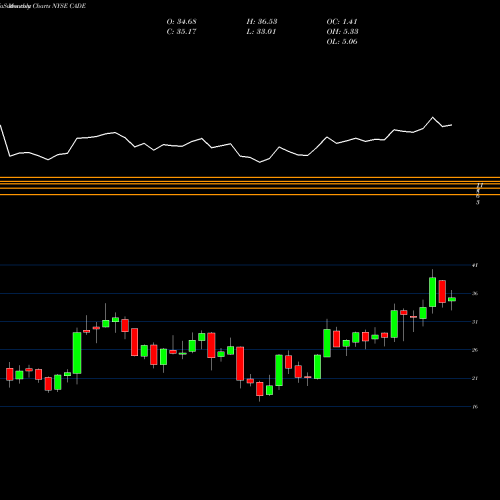This screenshot has height=500, width=500.
Task: Click the 16 price axis label
Action: [x=475, y=407]
